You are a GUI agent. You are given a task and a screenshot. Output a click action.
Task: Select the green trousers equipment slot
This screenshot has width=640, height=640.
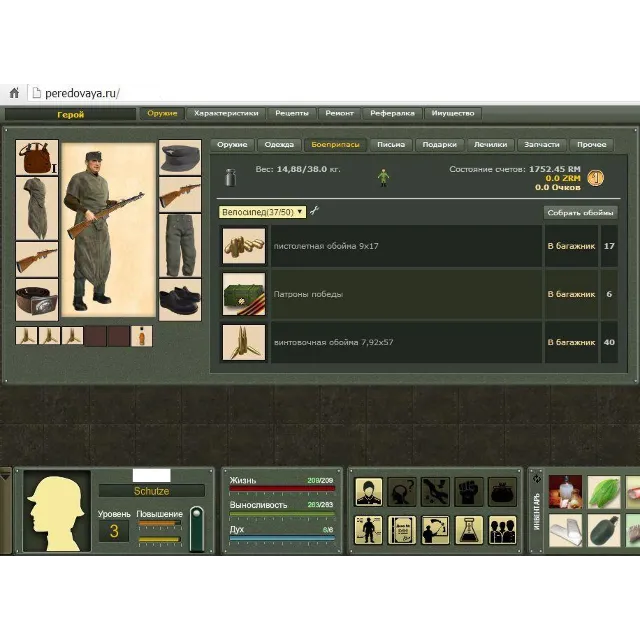[x=180, y=246]
